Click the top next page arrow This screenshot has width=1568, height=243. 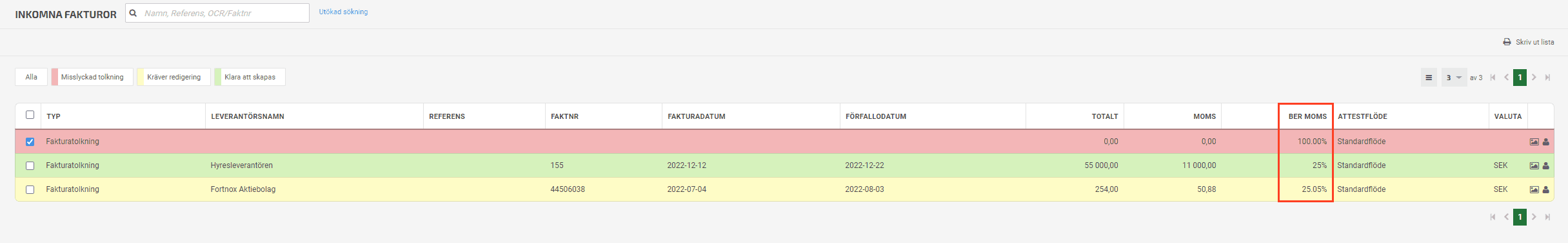click(x=1534, y=78)
